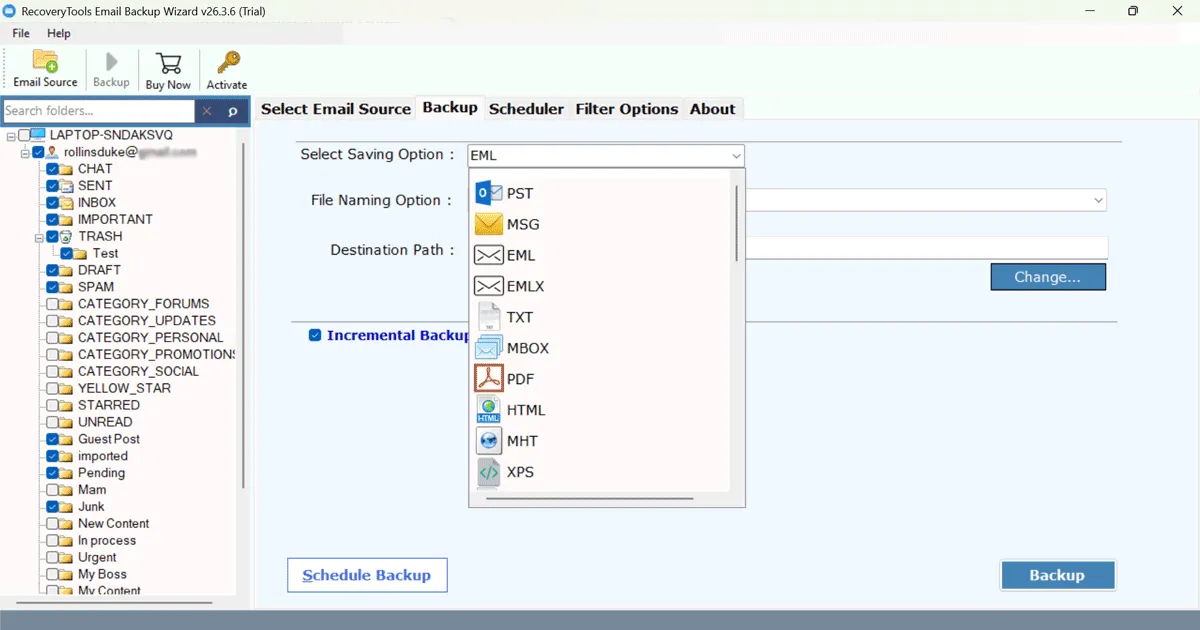Collapse the rollinsduke account node
Screen dimensions: 1200x630
click(x=24, y=152)
